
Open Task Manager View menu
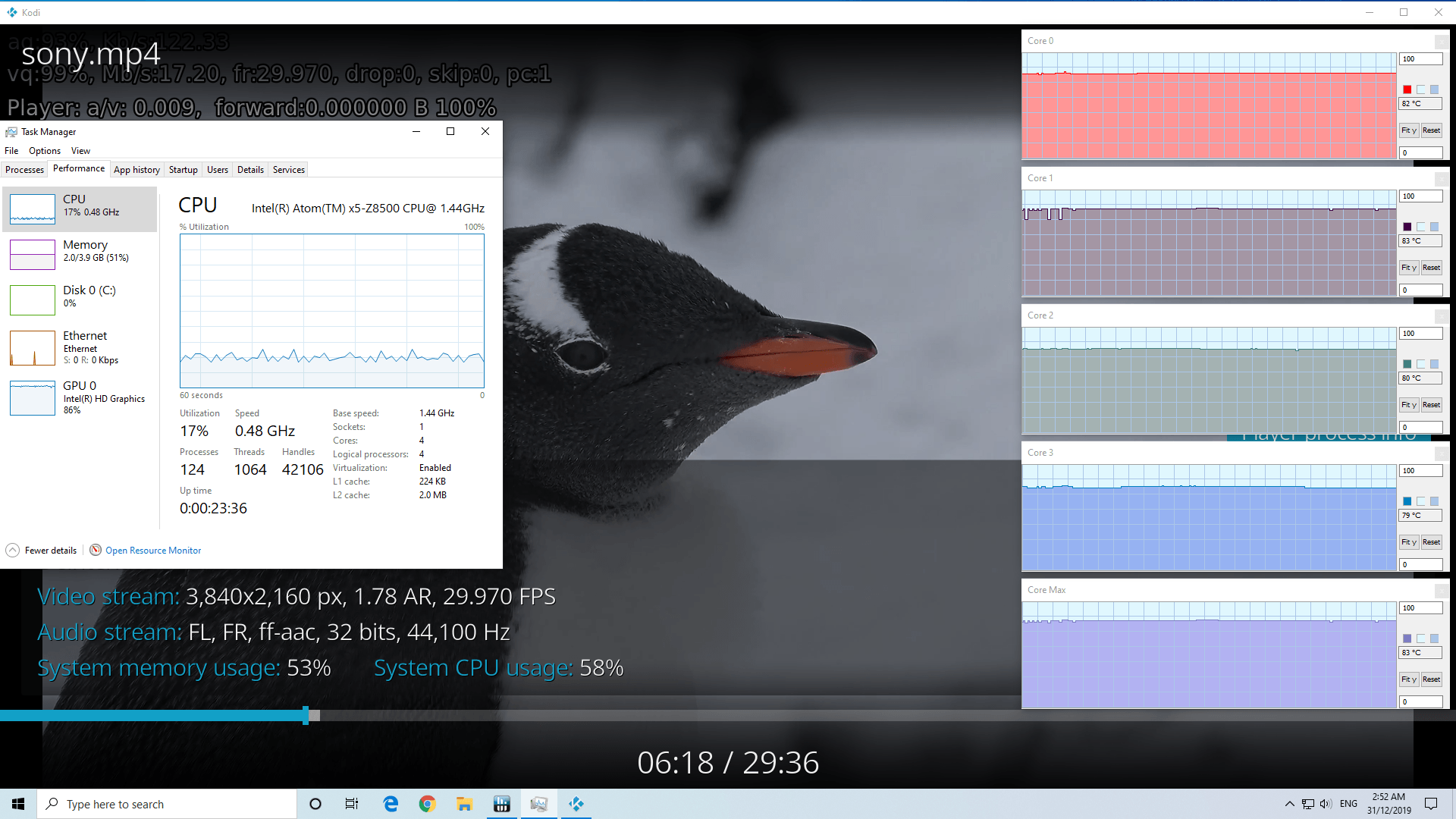pos(80,151)
